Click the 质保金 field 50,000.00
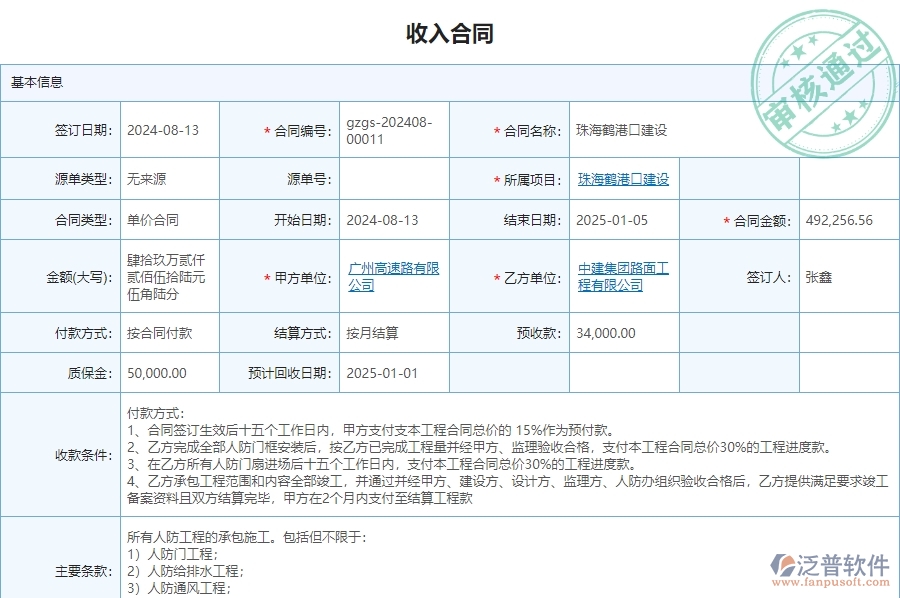 [160, 373]
